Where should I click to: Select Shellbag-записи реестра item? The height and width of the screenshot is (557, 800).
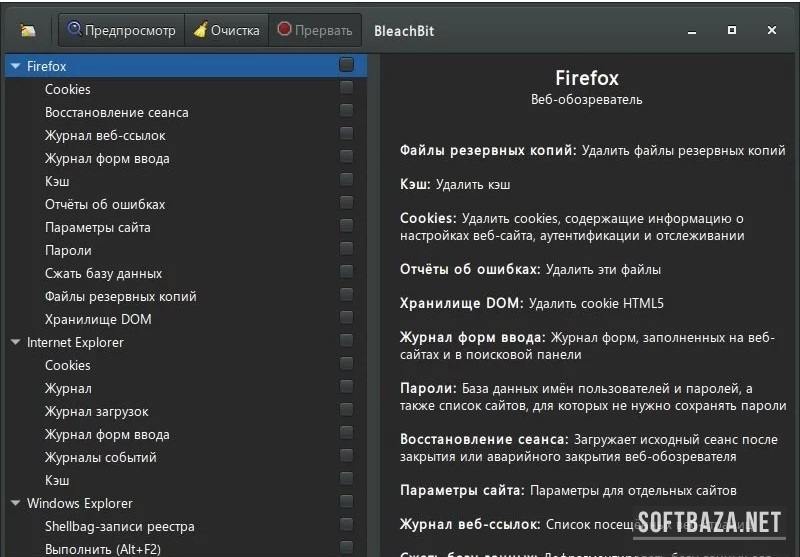119,526
